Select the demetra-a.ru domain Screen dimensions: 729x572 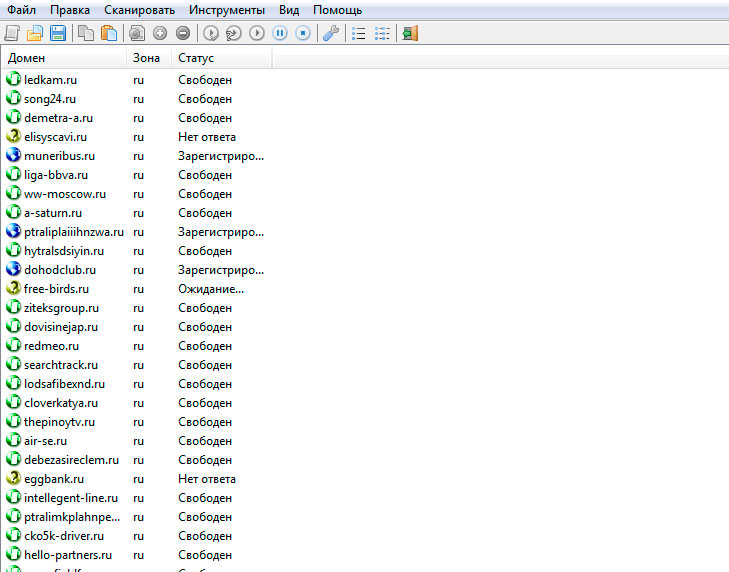(59, 118)
